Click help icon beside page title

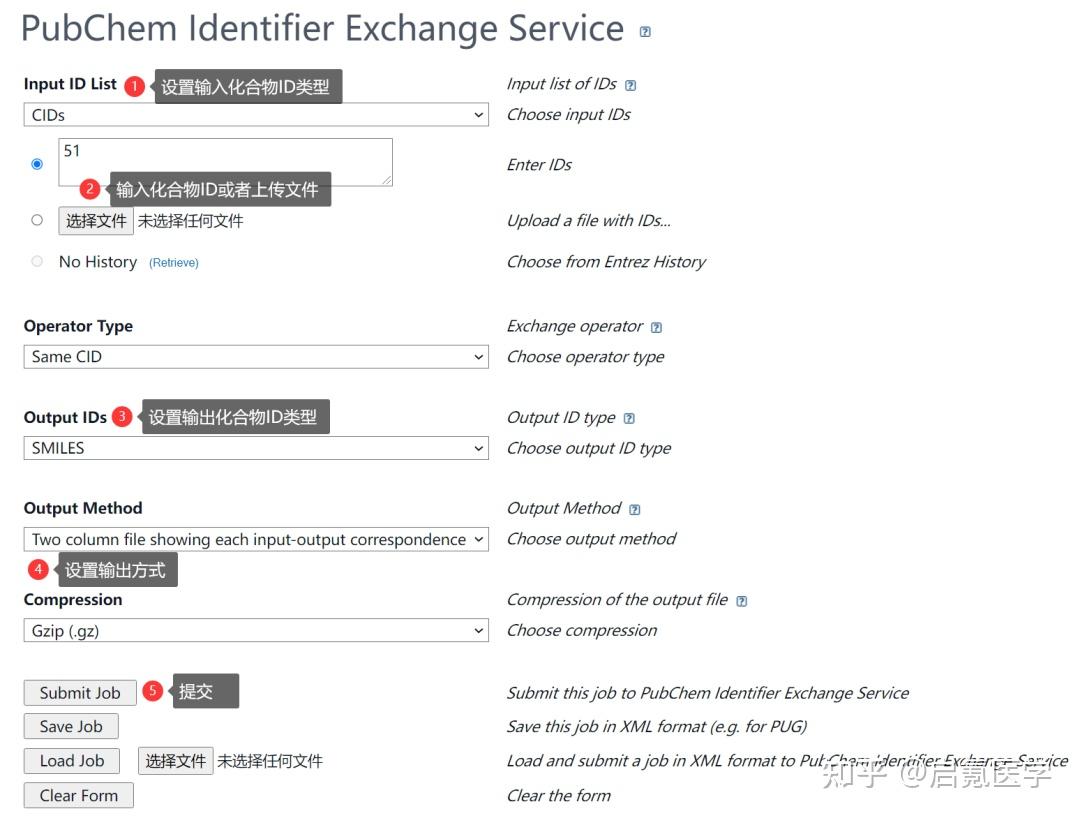click(645, 32)
